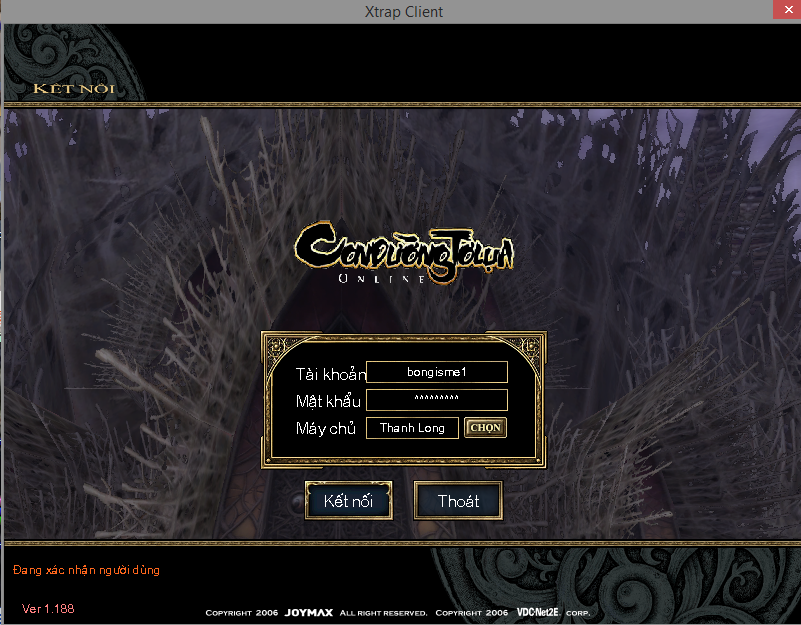Screen dimensions: 801x625
Task: Click the Con Đường Tơ Lụa Online logo
Action: click(404, 253)
